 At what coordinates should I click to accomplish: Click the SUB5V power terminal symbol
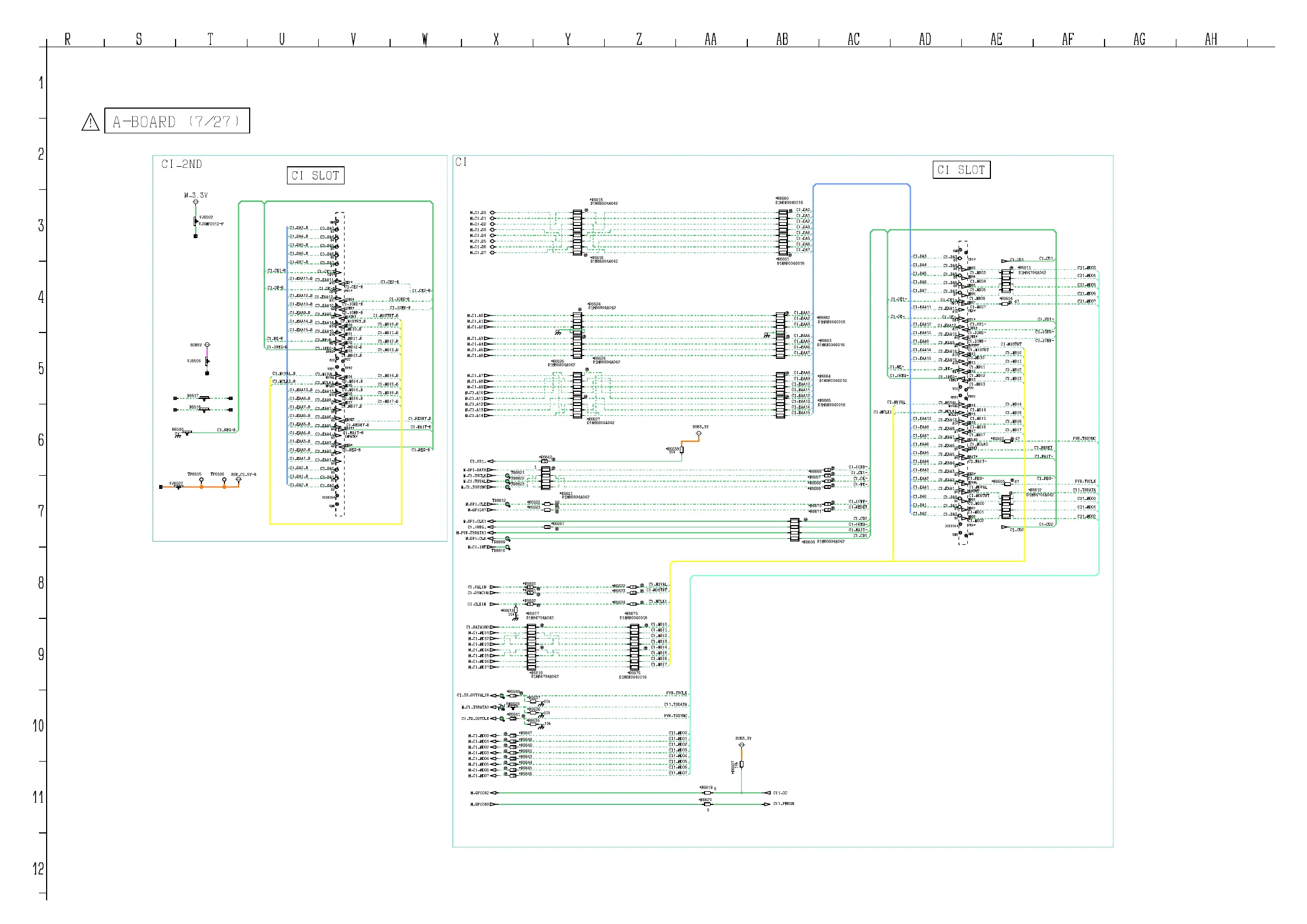(207, 345)
